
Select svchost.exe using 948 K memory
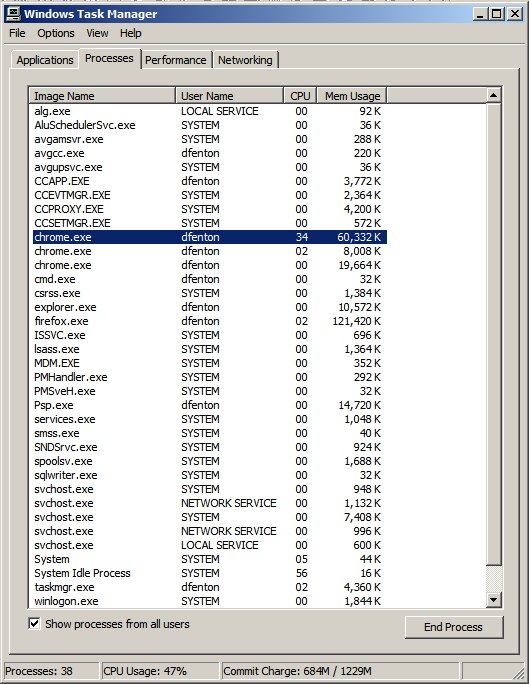pos(210,489)
